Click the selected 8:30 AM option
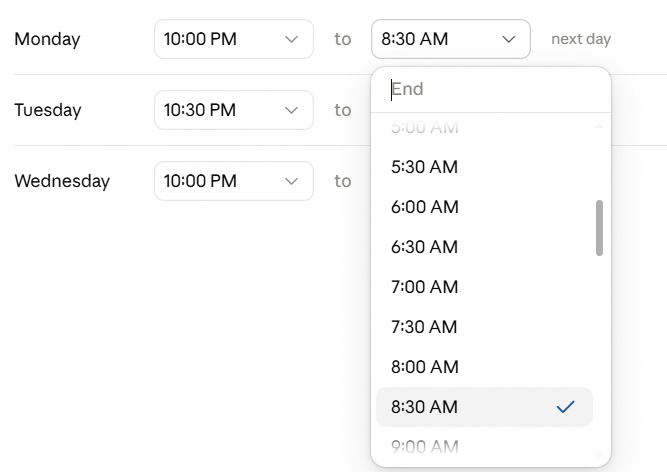667x472 pixels. [x=485, y=407]
